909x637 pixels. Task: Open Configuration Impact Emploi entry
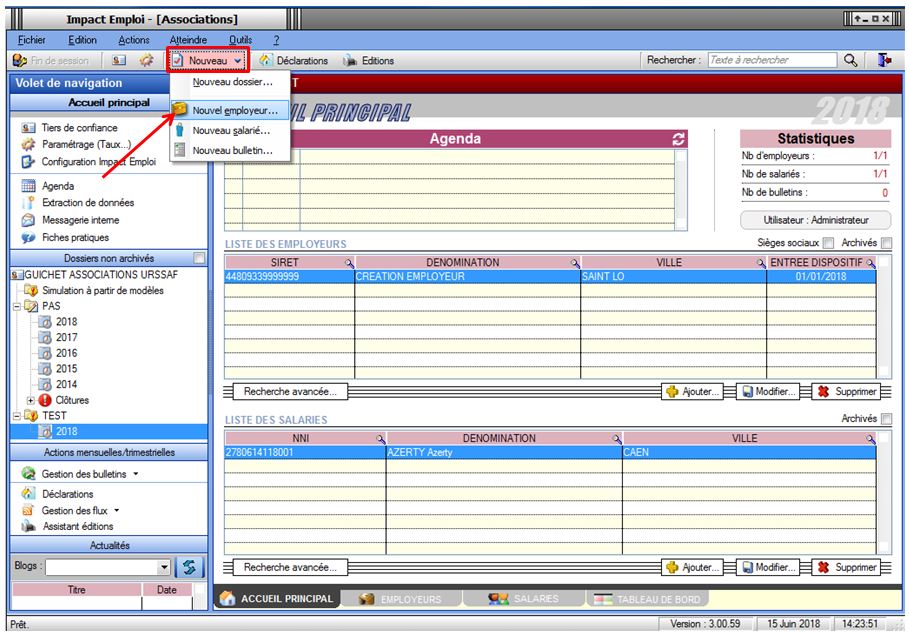[98, 162]
